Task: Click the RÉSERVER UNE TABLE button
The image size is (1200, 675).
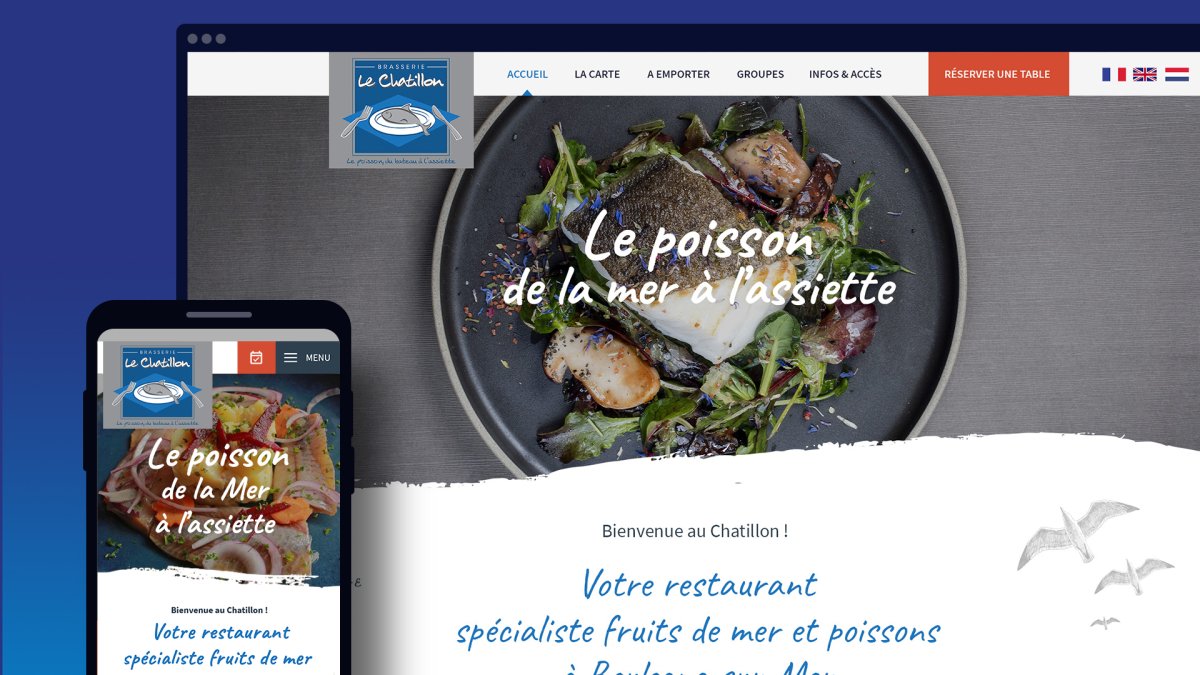Action: (x=997, y=74)
